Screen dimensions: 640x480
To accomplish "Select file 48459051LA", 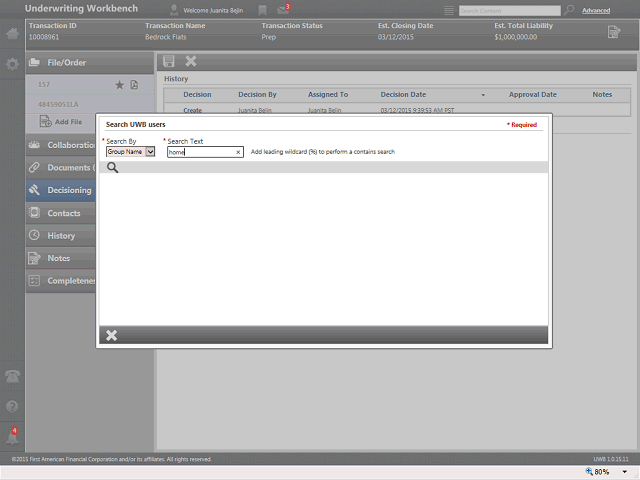I will pos(58,104).
